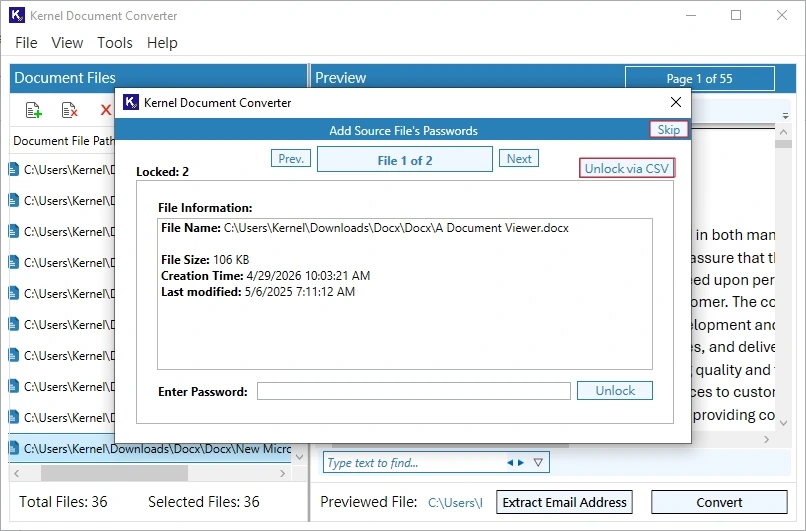Click the Total Files: 36 status text
This screenshot has height=531, width=806.
click(x=63, y=502)
